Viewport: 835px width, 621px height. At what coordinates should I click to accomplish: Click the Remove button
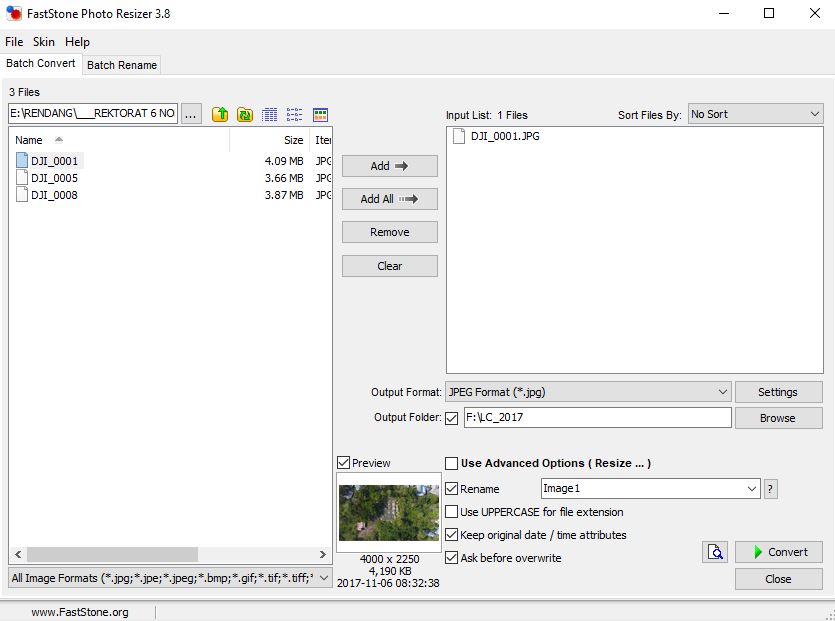(389, 232)
